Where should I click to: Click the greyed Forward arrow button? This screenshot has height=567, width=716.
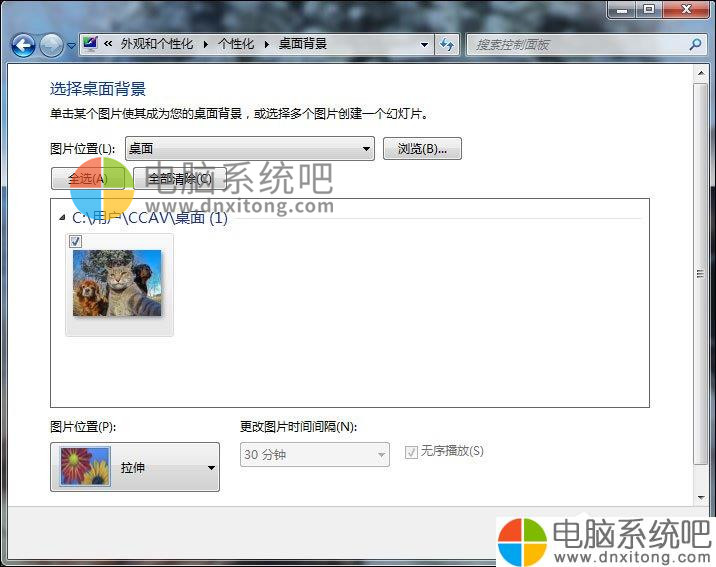click(x=51, y=46)
